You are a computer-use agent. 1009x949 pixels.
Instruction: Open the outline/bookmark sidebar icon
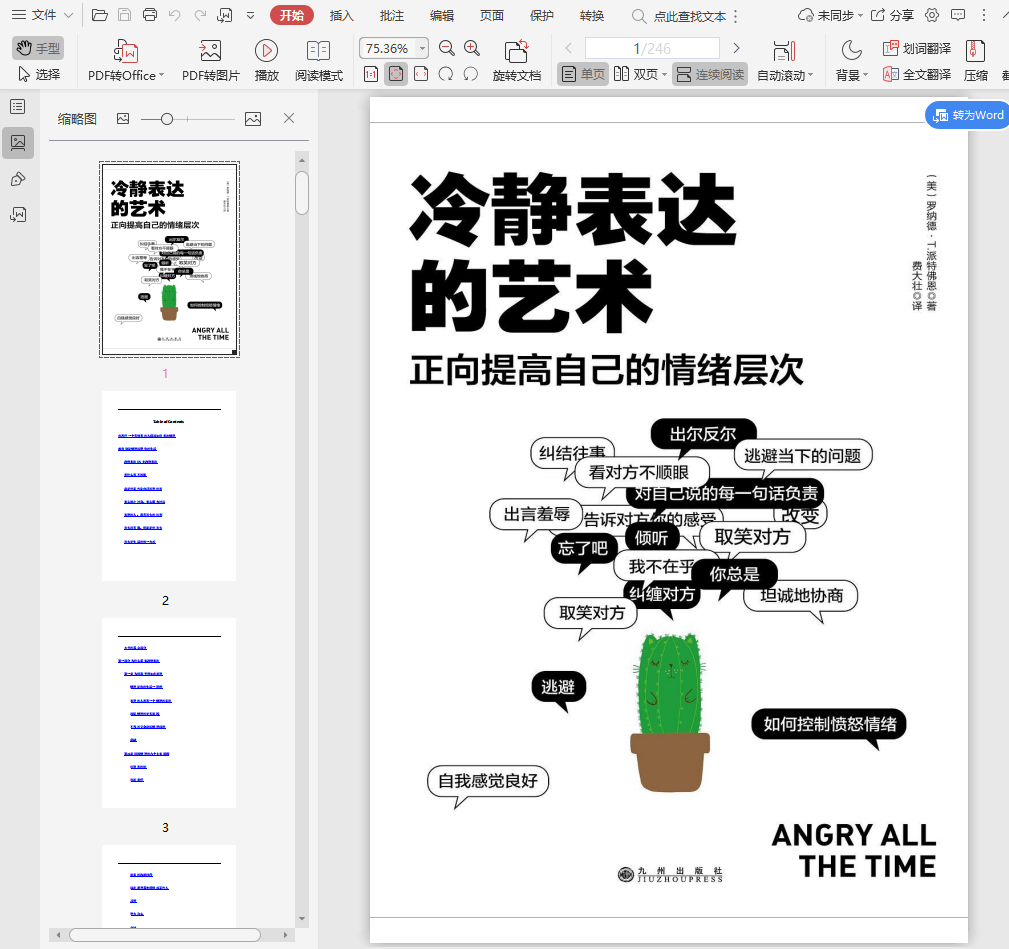(x=18, y=107)
